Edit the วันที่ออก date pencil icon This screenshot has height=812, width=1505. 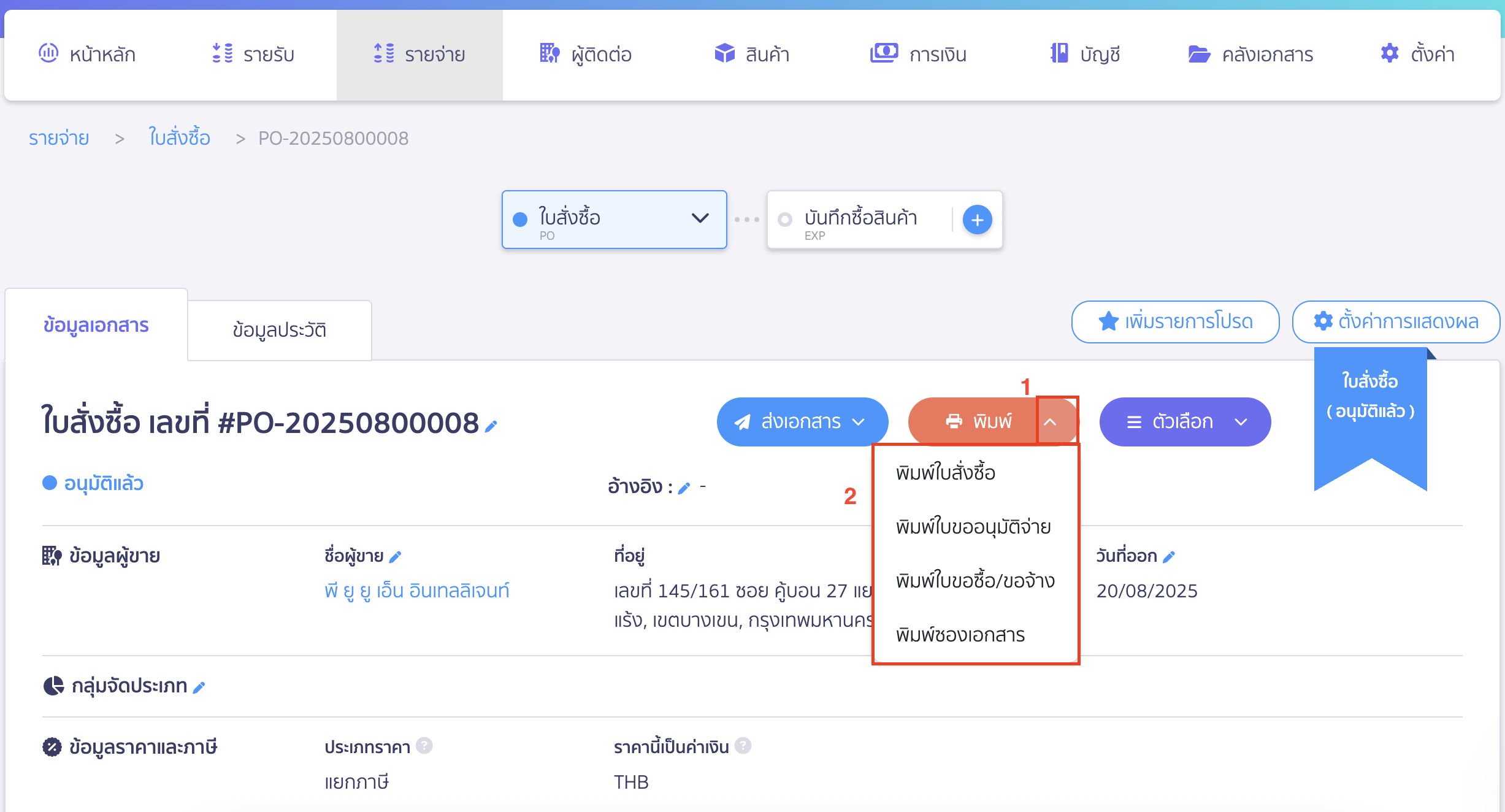point(1169,557)
